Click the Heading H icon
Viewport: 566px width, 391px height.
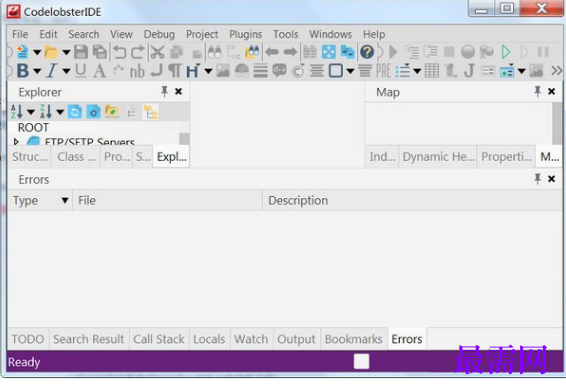click(x=193, y=71)
